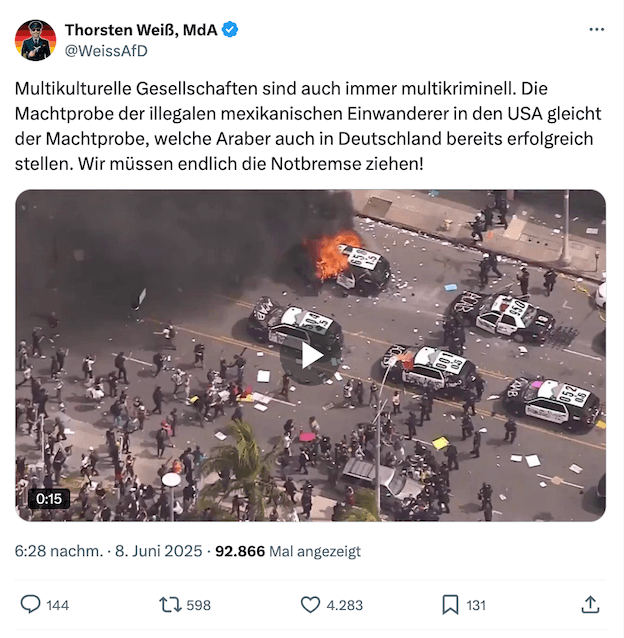This screenshot has height=638, width=624.
Task: Click the 0:15 video duration badge
Action: click(49, 499)
